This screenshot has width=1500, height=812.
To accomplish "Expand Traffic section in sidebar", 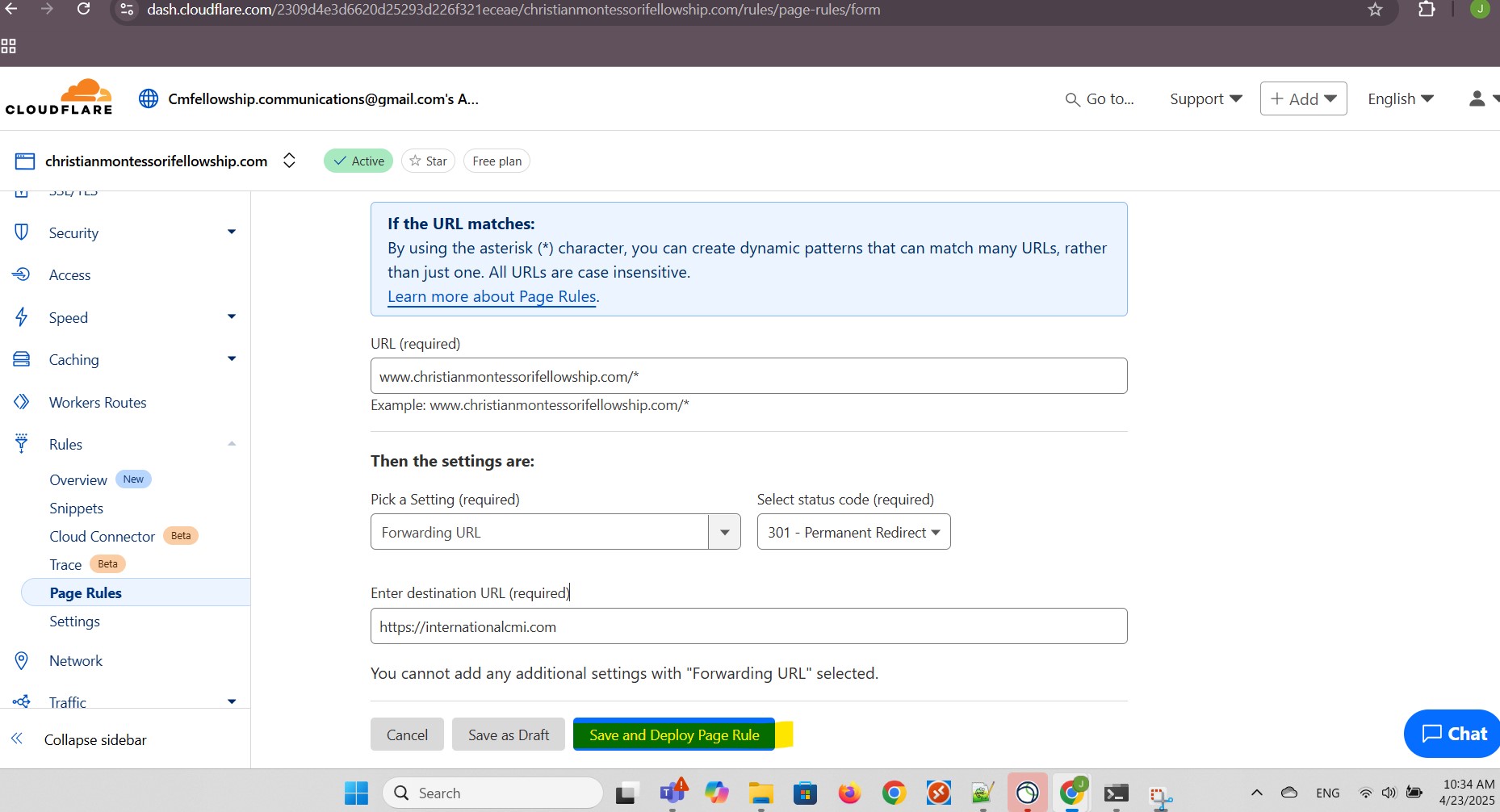I will [x=232, y=701].
